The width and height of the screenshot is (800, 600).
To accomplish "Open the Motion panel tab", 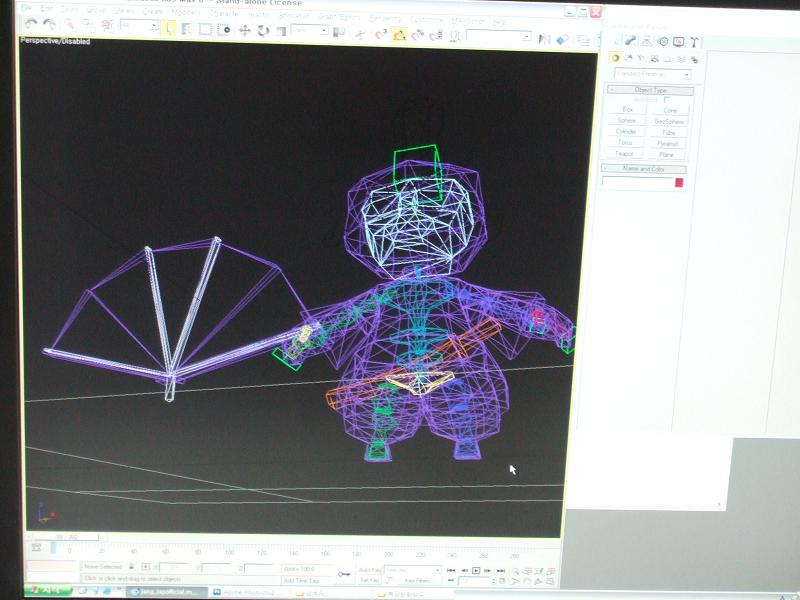I will 662,41.
